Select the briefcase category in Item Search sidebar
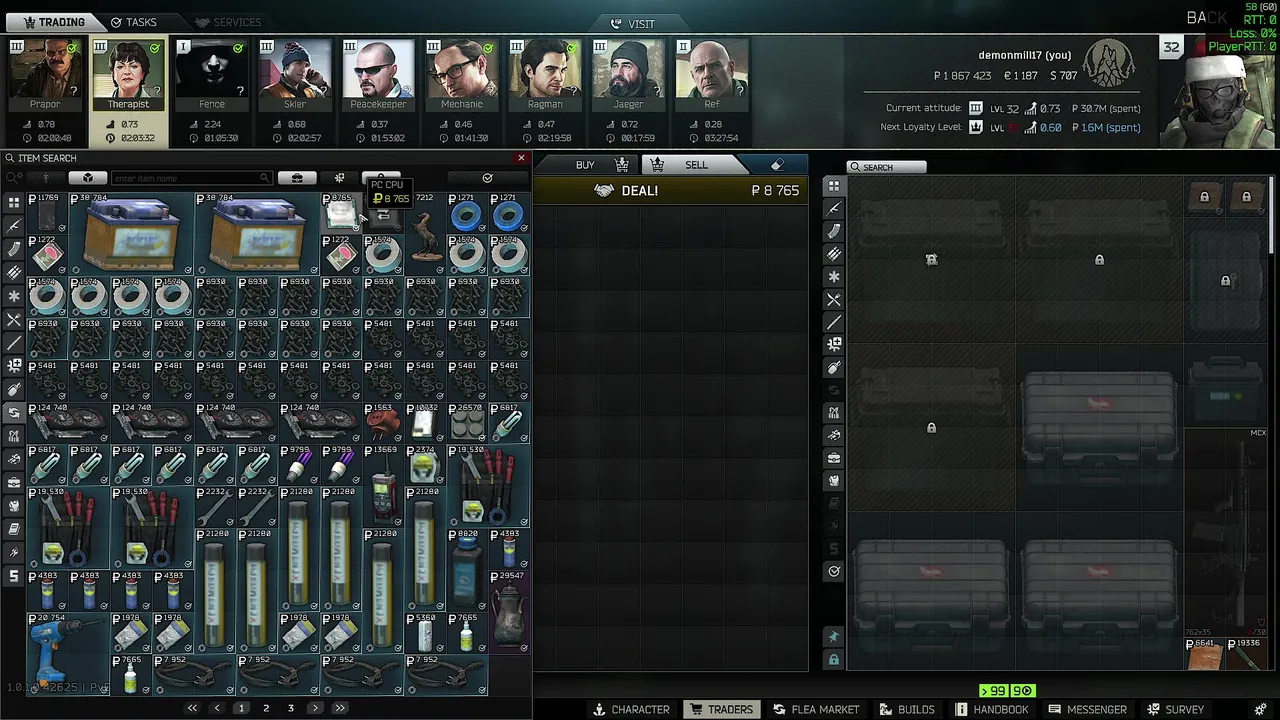 (14, 482)
